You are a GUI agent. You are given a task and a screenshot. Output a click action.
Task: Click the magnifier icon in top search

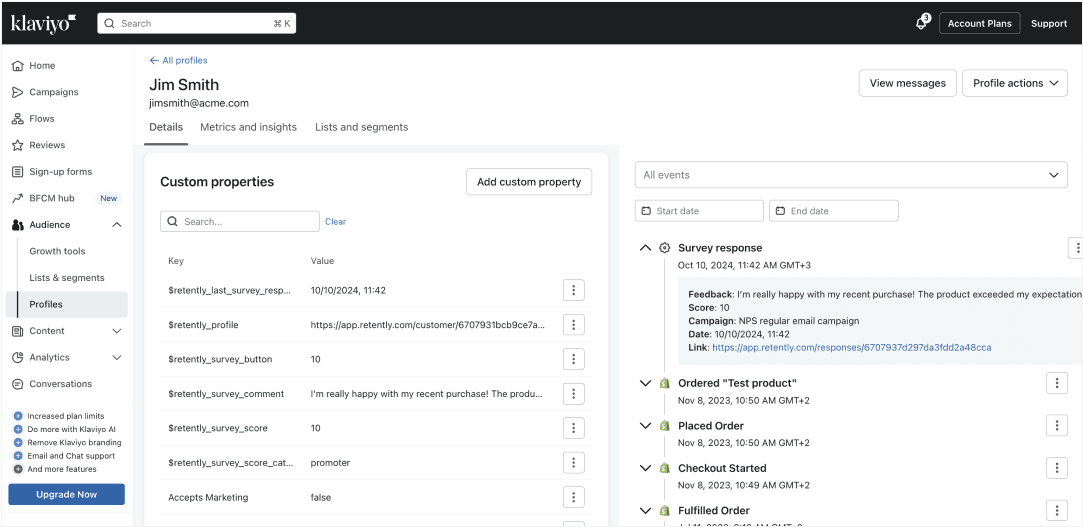(x=109, y=23)
